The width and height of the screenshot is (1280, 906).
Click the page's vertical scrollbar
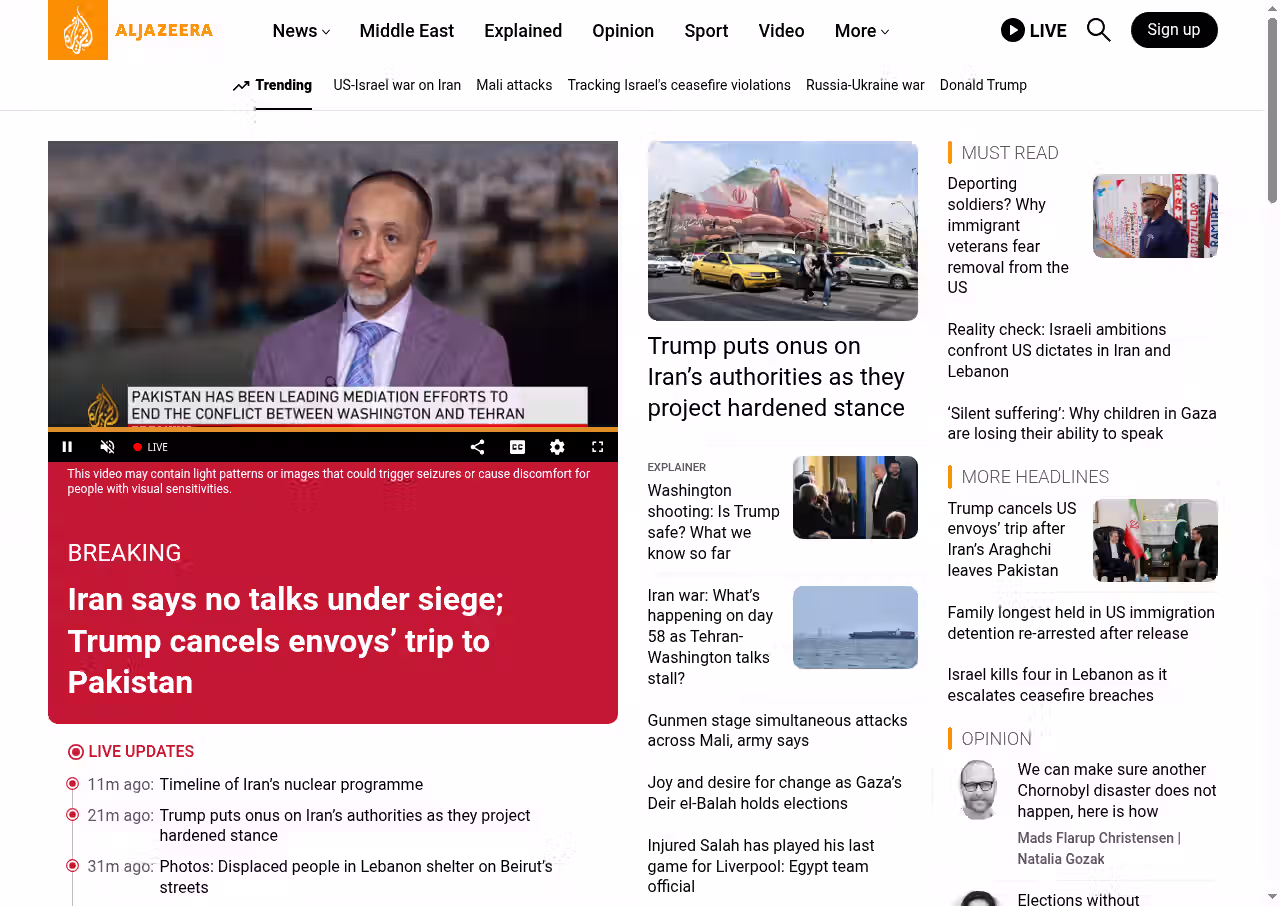[x=1272, y=110]
